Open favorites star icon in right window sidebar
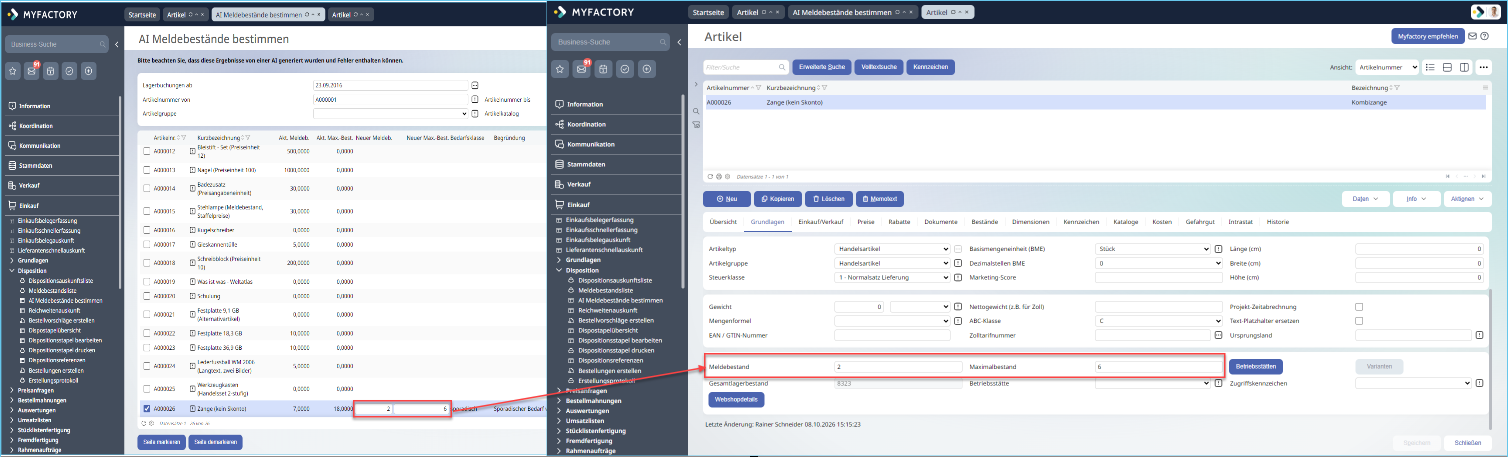The image size is (1508, 457). pos(561,69)
